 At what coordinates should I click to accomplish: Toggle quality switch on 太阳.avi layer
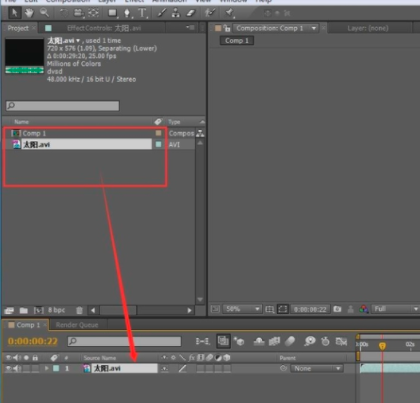(x=182, y=368)
